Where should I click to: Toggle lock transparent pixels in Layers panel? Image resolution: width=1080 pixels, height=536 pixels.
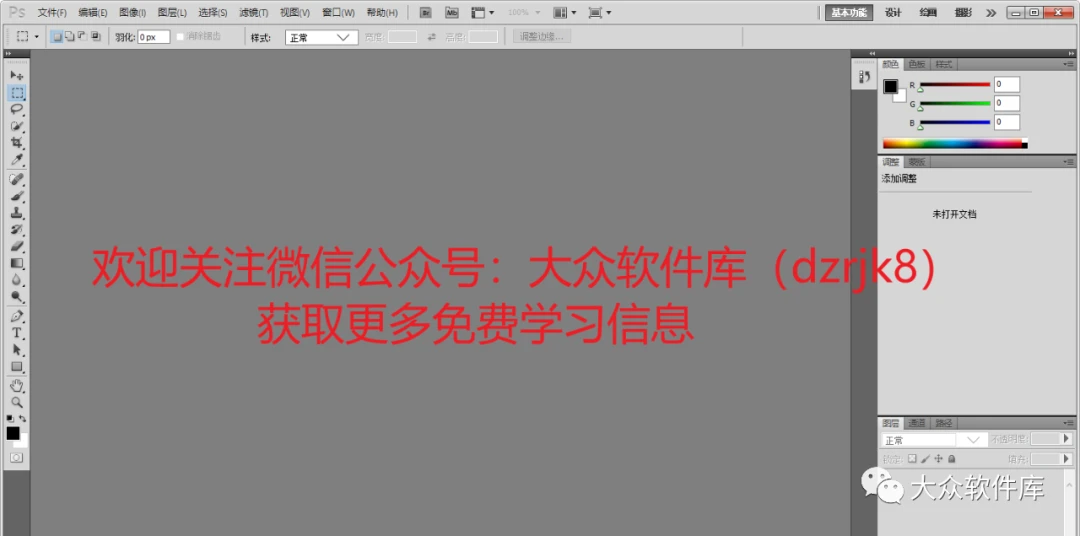tap(912, 459)
